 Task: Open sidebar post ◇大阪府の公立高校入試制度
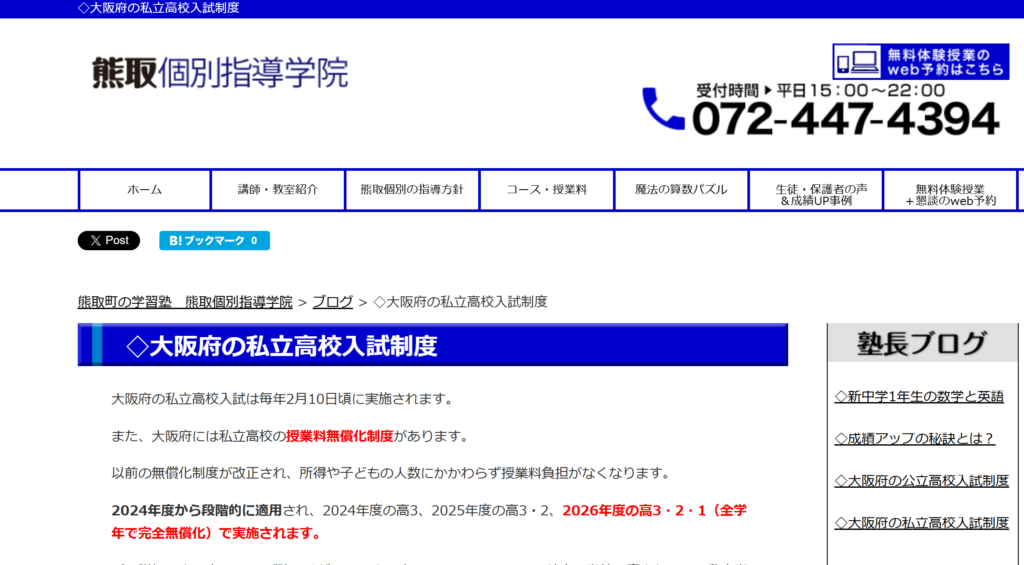[x=921, y=481]
